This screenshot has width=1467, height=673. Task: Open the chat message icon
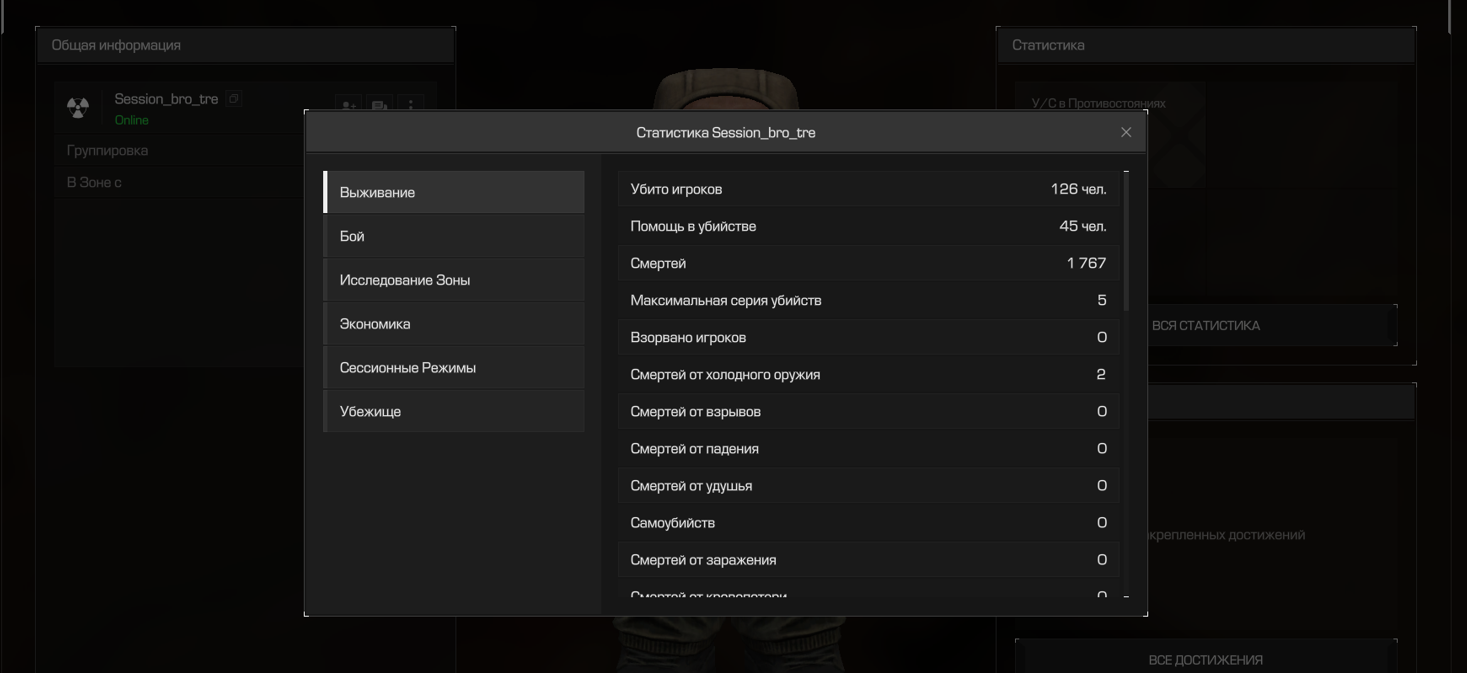pyautogui.click(x=379, y=106)
